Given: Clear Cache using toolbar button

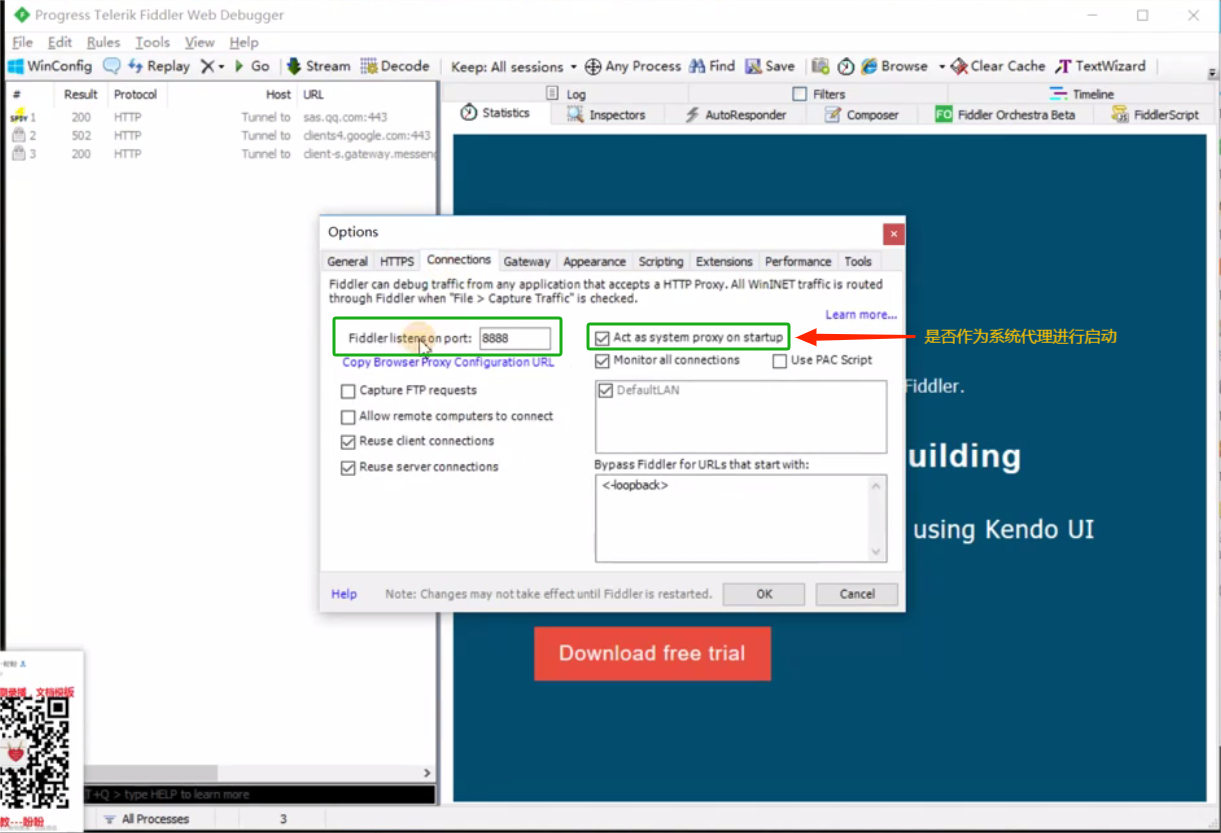Looking at the screenshot, I should pyautogui.click(x=997, y=66).
